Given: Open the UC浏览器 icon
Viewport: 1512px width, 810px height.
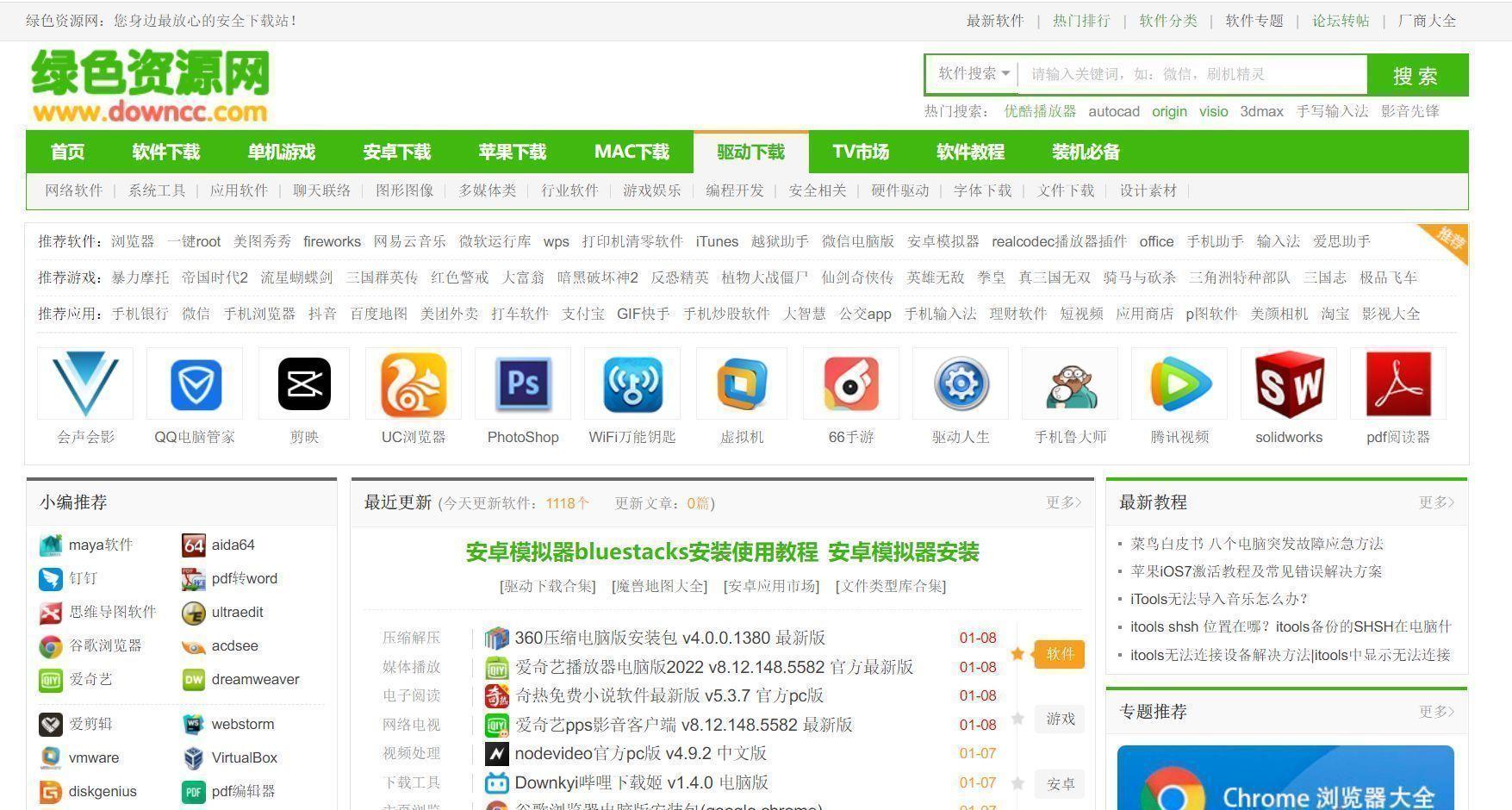Looking at the screenshot, I should (414, 383).
